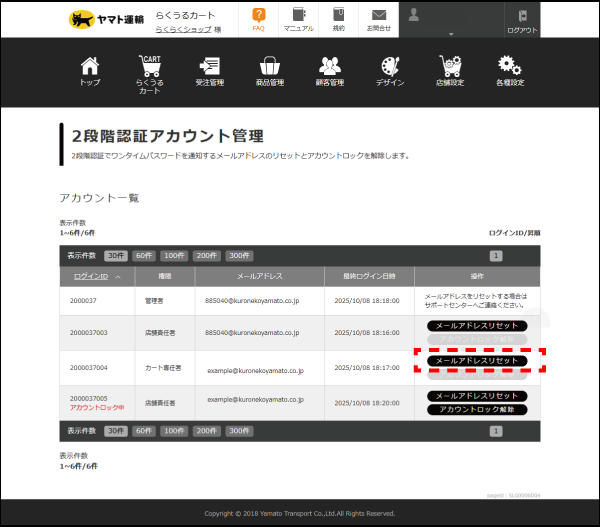Click アカウントロック解除 button for 2000037005
Screen dimensions: 600x527
pos(477,409)
